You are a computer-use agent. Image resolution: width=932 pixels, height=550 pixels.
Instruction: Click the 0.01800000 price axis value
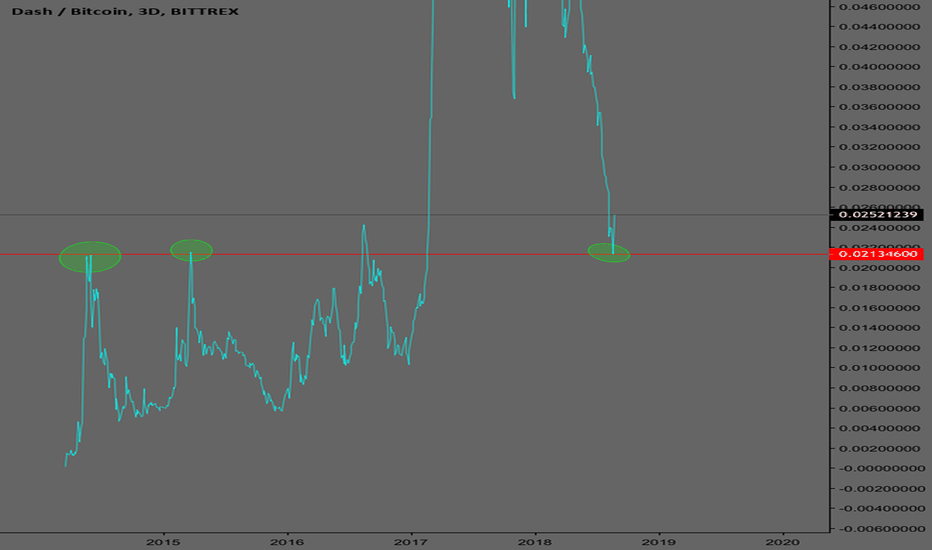(879, 288)
